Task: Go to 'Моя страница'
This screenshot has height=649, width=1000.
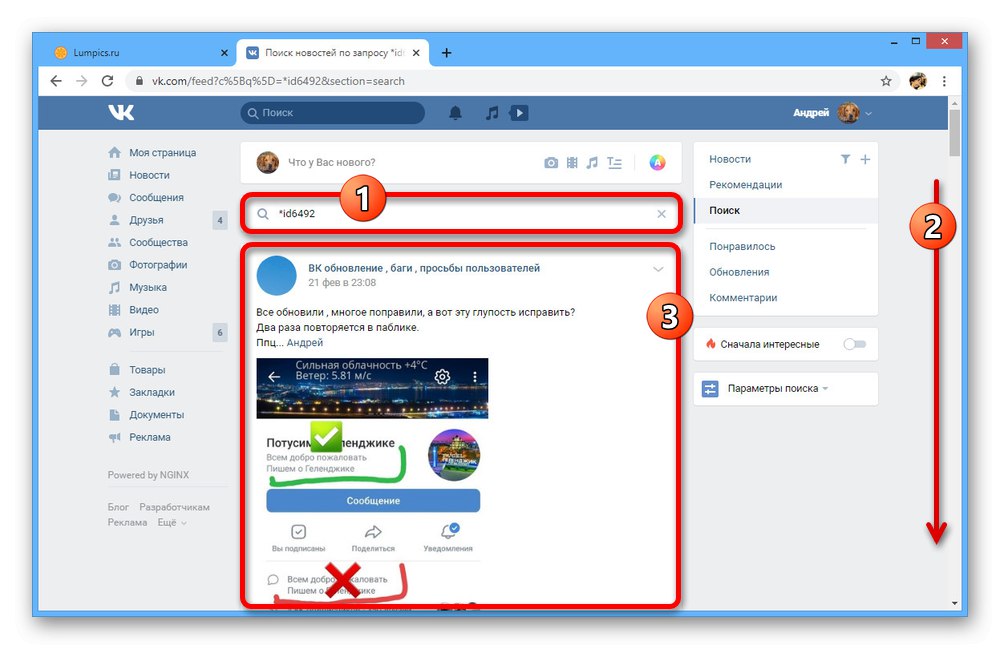Action: [163, 152]
